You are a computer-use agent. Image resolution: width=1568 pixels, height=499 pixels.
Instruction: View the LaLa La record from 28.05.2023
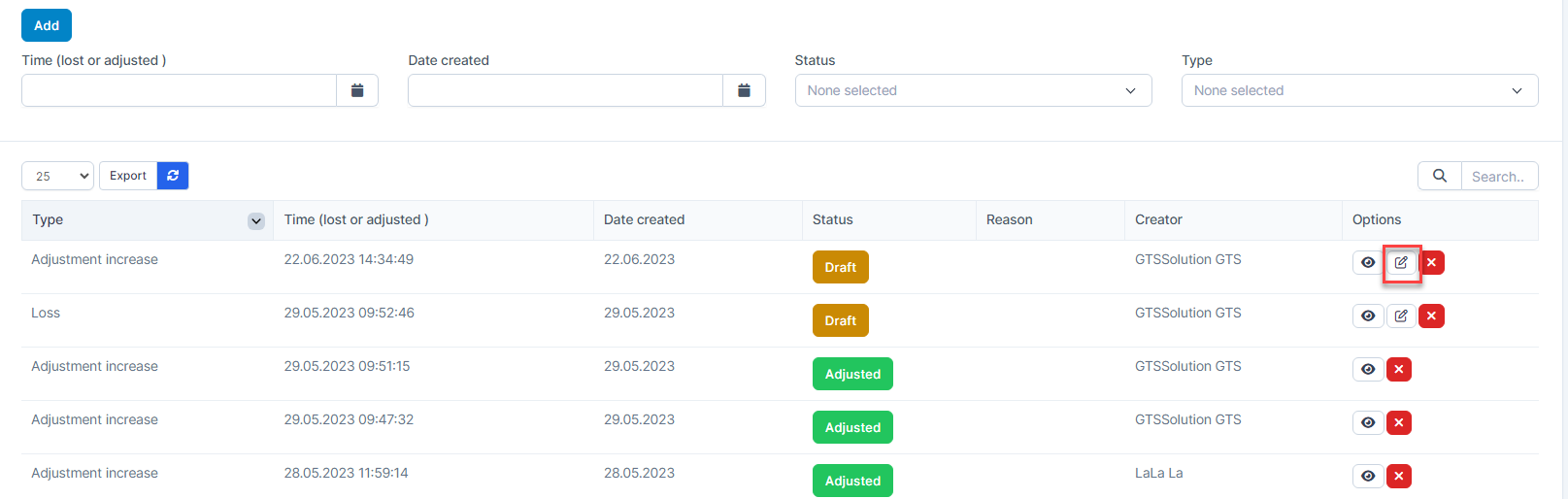(x=1368, y=477)
